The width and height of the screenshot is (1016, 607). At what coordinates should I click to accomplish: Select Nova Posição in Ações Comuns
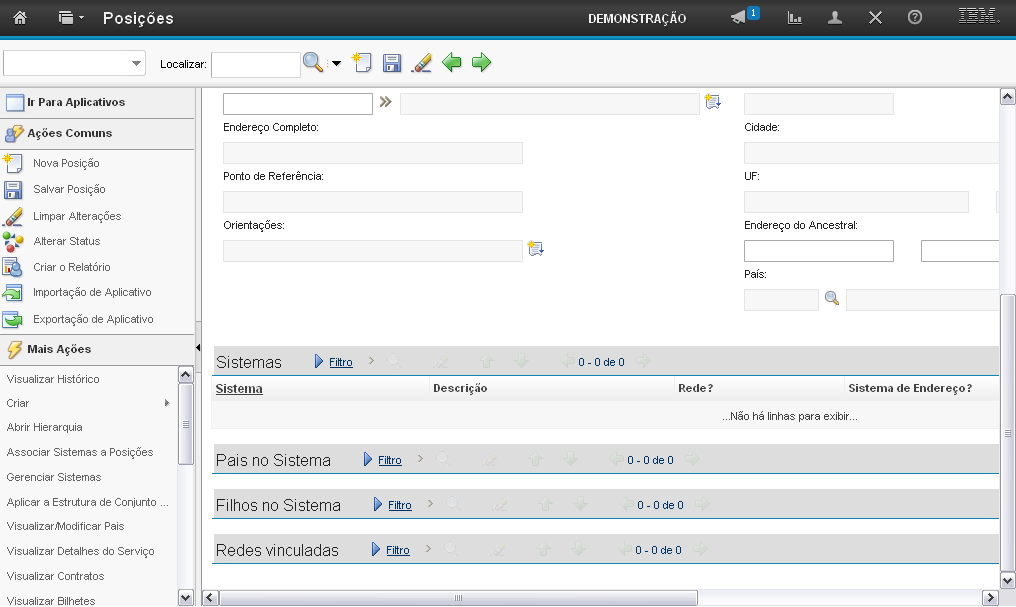pos(66,163)
